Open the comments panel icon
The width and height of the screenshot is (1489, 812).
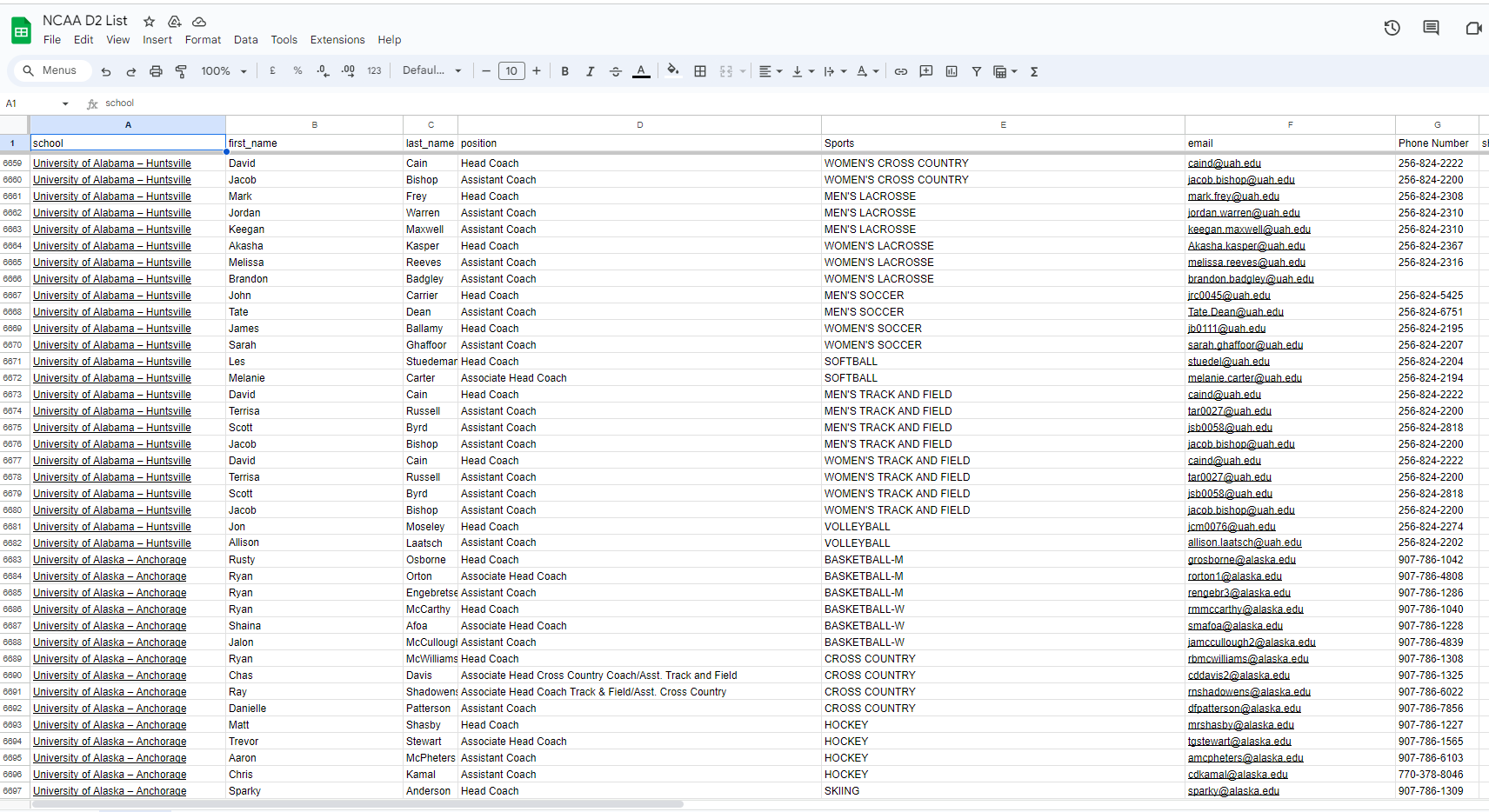[1431, 28]
